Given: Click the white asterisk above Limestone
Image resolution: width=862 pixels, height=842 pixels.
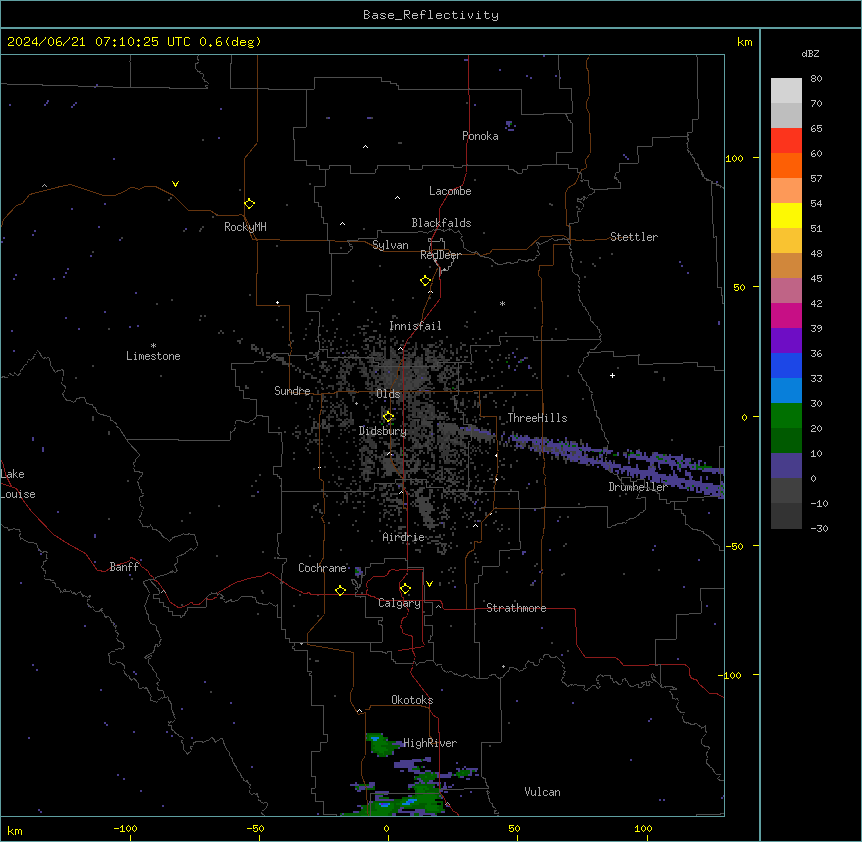Looking at the screenshot, I should point(153,346).
